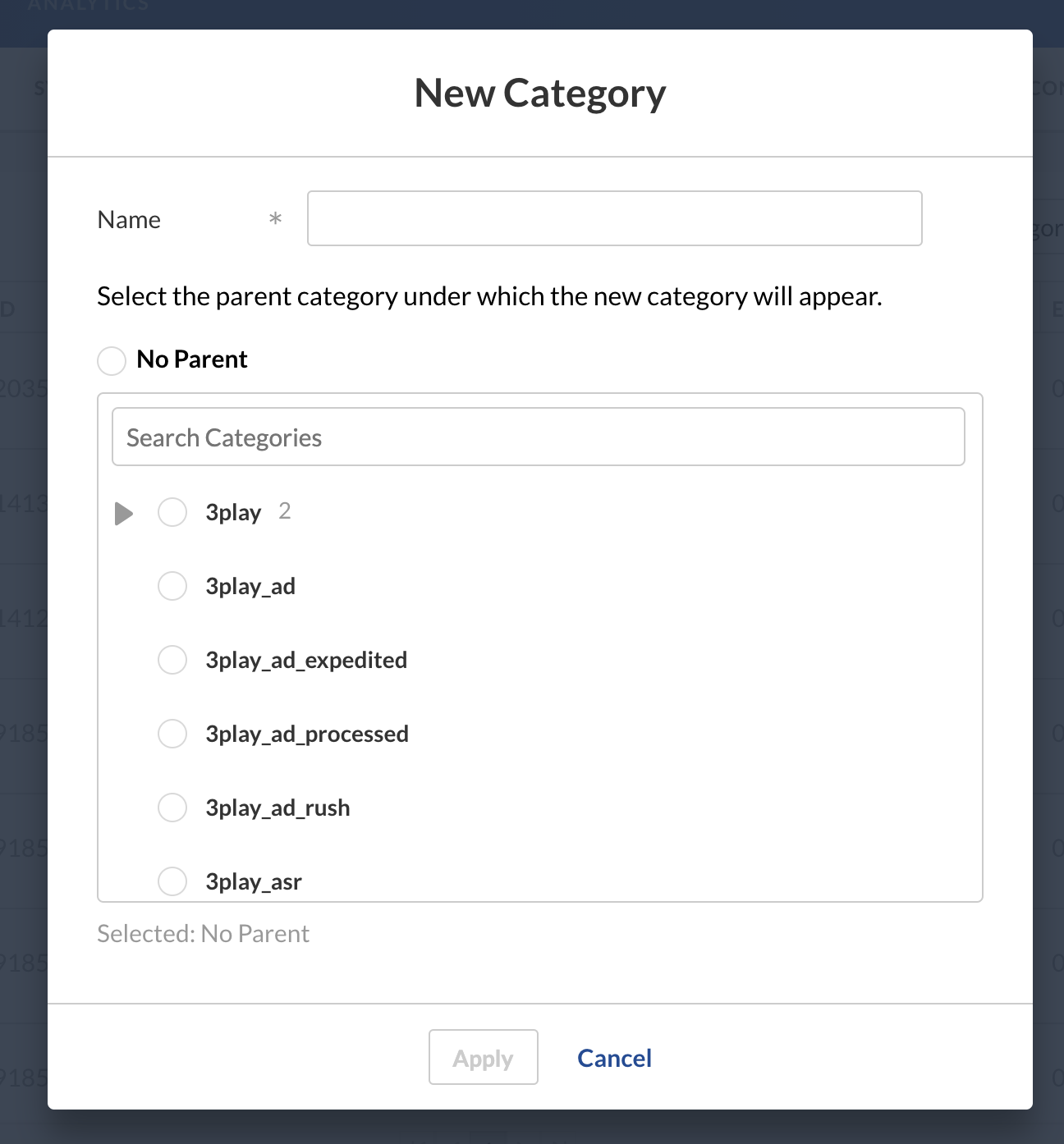Image resolution: width=1064 pixels, height=1144 pixels.
Task: Cancel the New Category dialog
Action: pyautogui.click(x=615, y=1058)
